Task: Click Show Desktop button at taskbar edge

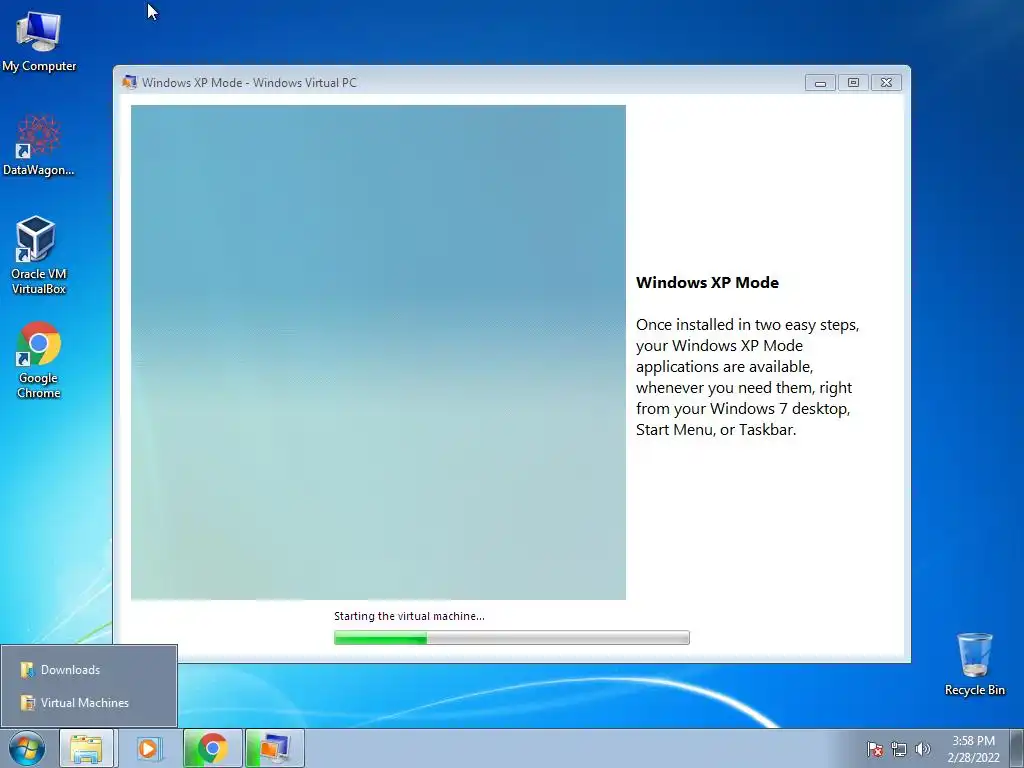Action: tap(1017, 748)
